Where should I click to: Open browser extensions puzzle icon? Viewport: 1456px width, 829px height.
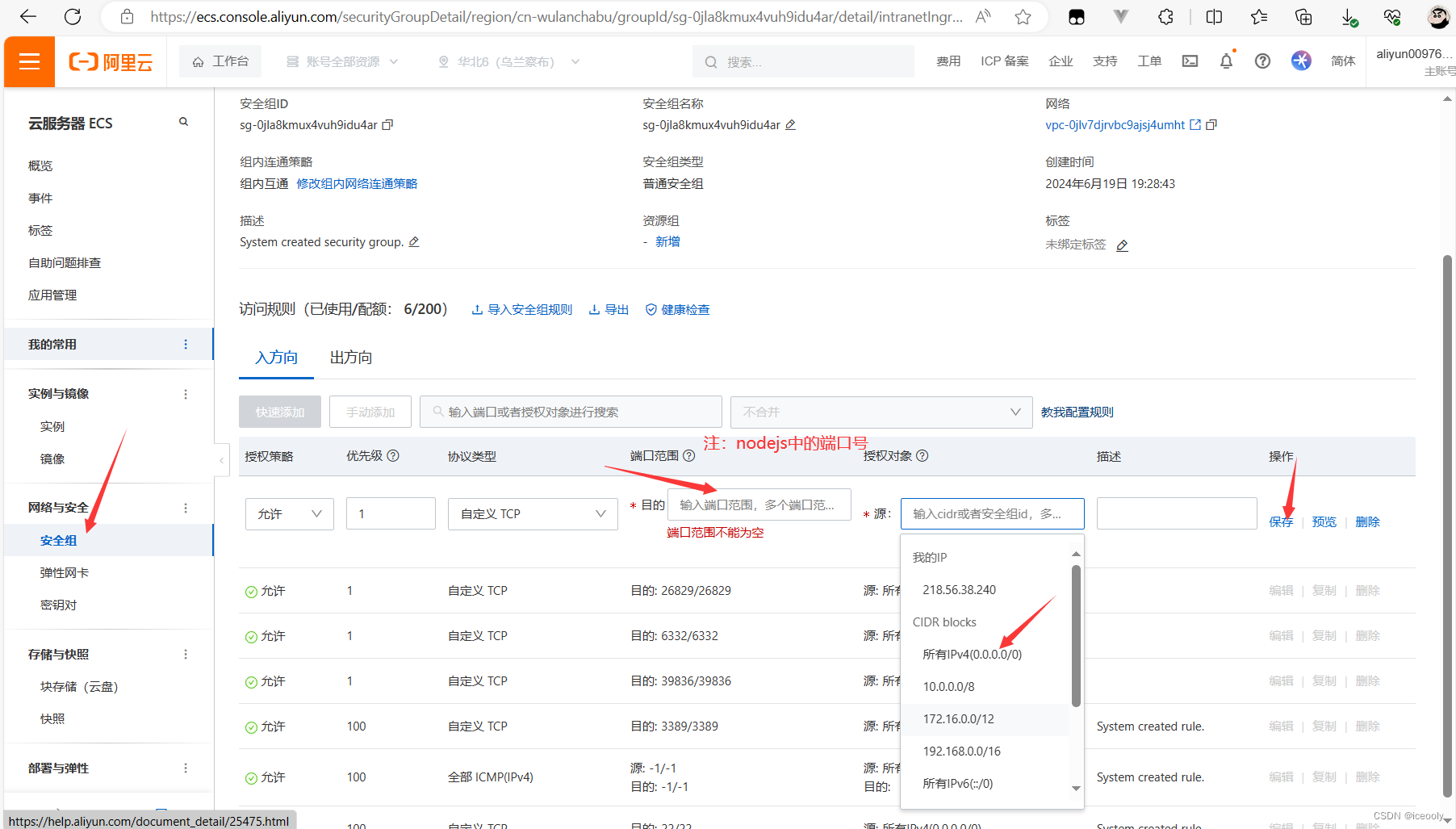[1165, 16]
